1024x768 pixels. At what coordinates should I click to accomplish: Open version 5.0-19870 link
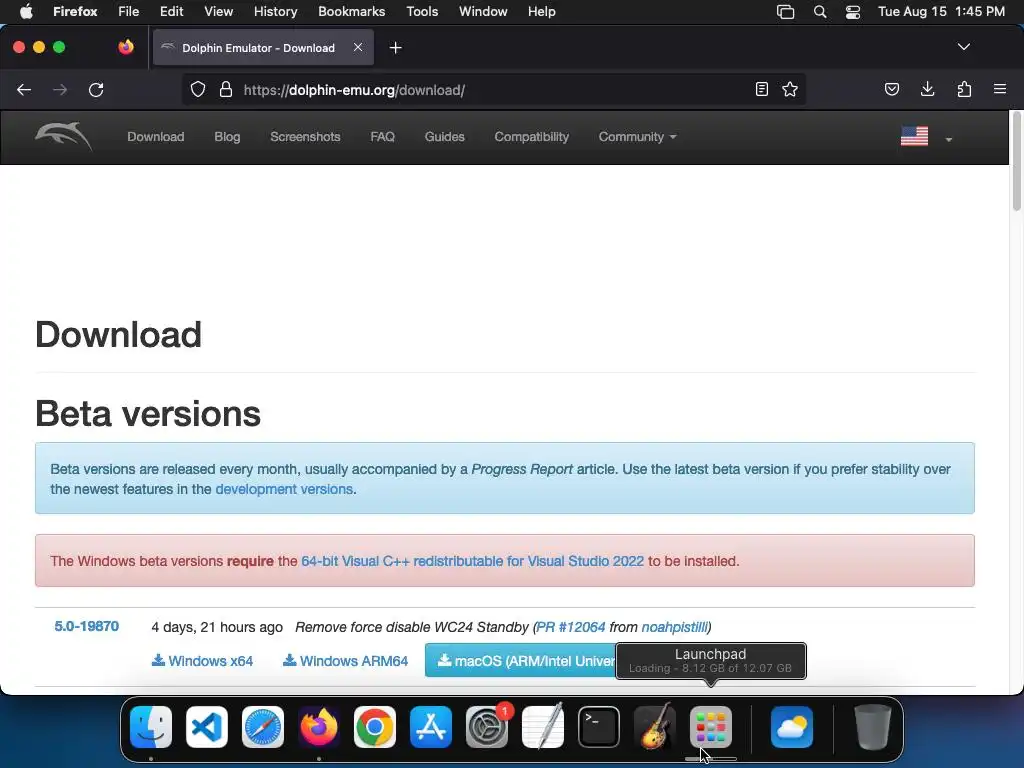[x=86, y=626]
